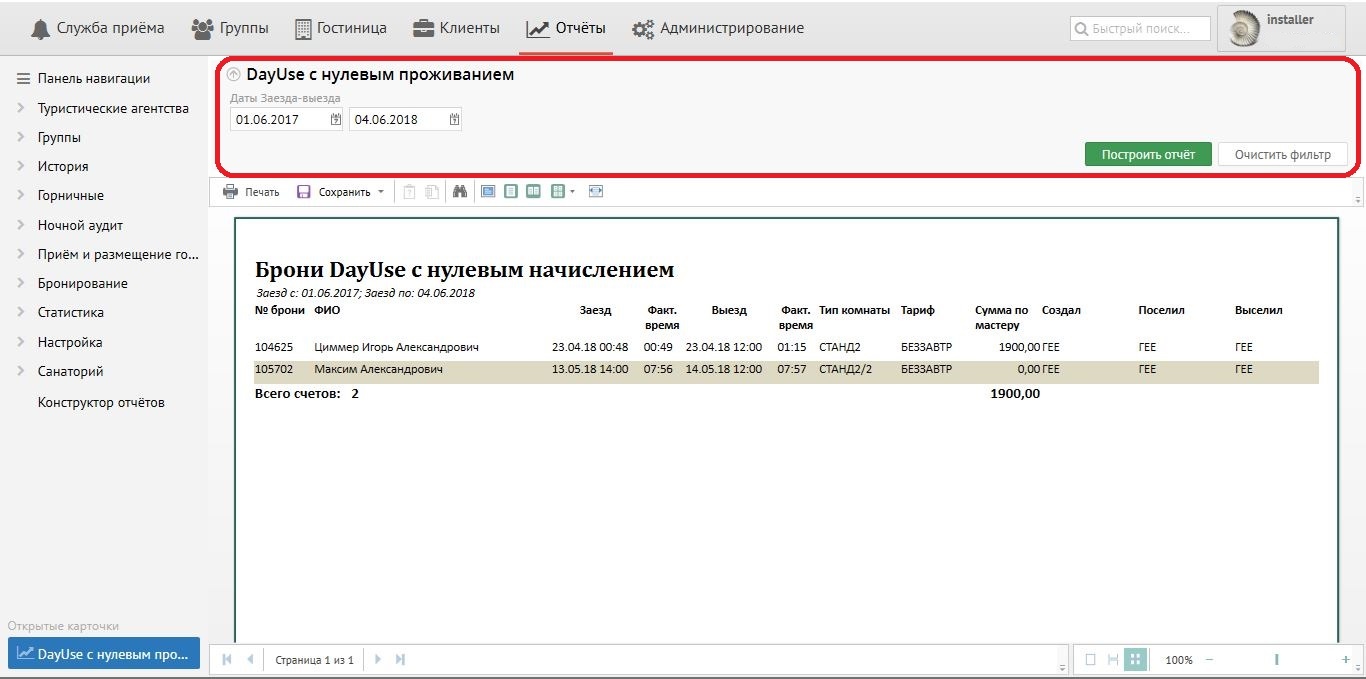Collapse the filter panel with the up-arrow icon
Image resolution: width=1366 pixels, height=679 pixels.
(234, 75)
